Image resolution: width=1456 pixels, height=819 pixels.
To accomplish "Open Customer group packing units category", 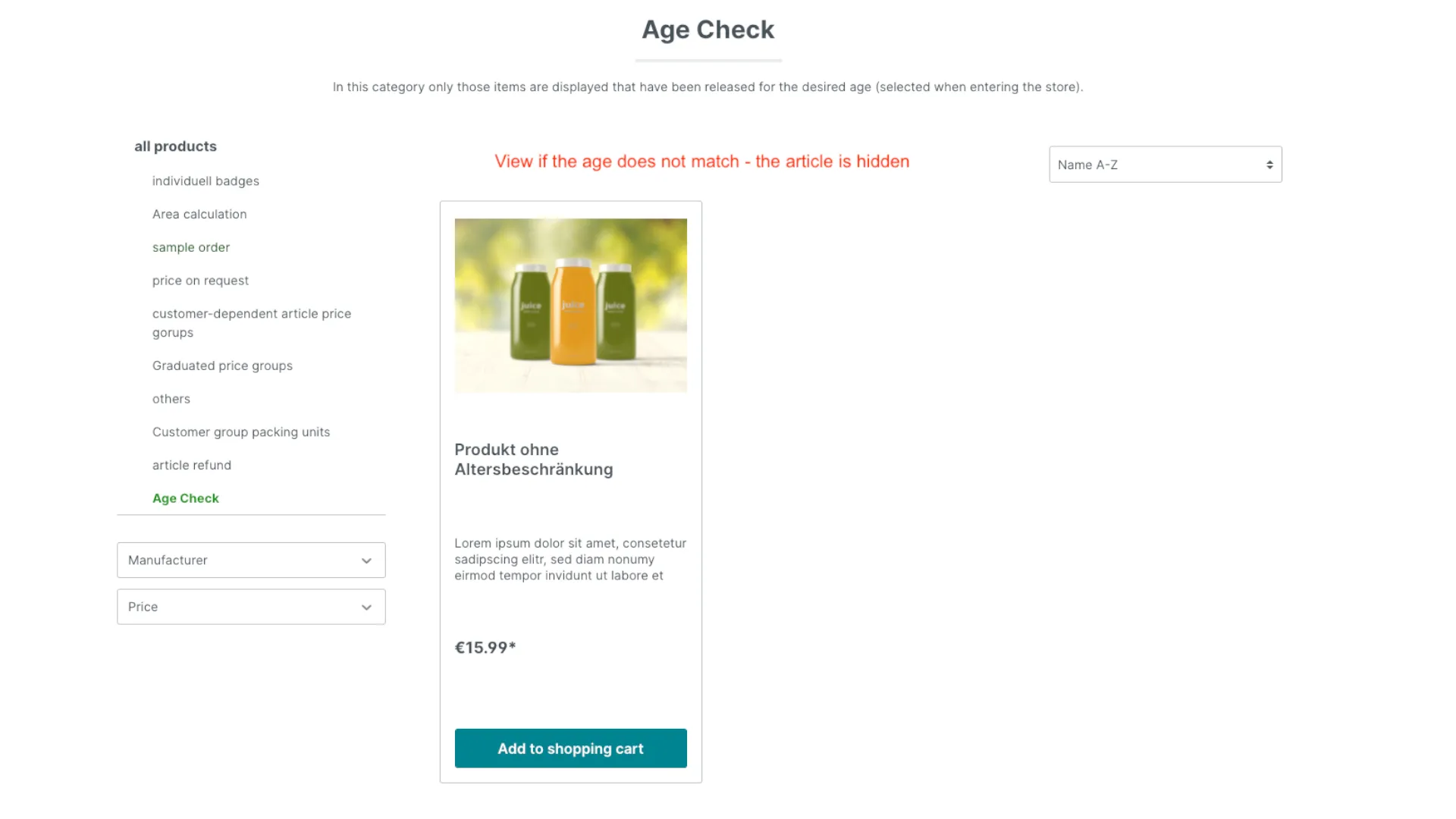I will (x=241, y=431).
